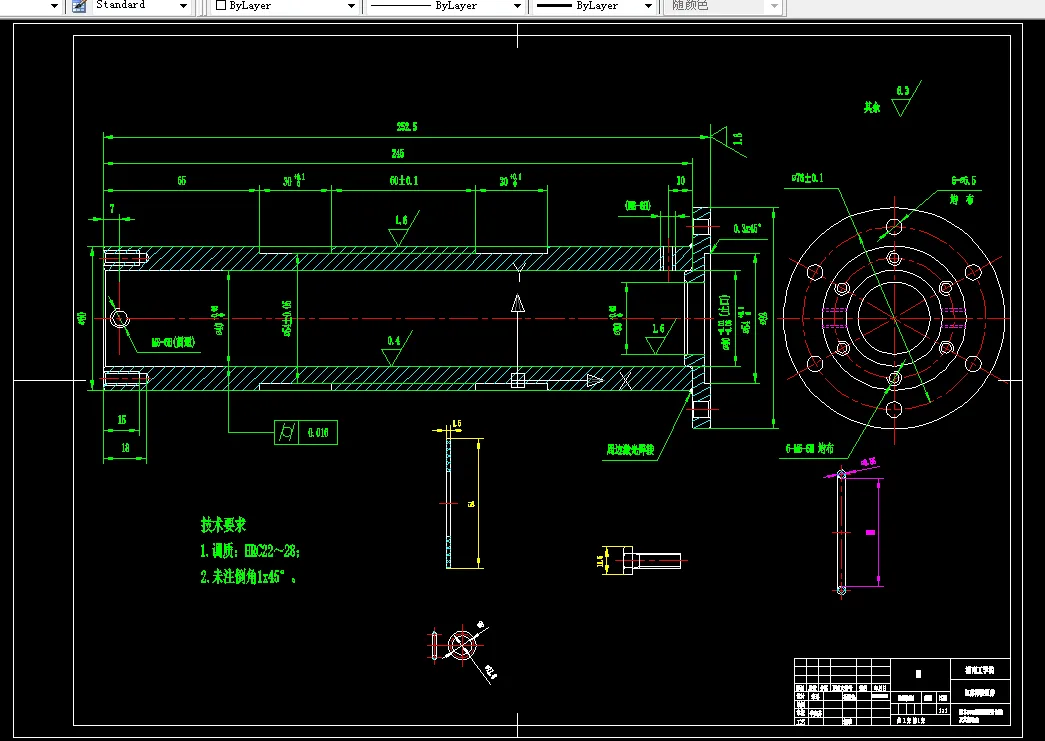Select the 55 dimension text

pyautogui.click(x=181, y=181)
